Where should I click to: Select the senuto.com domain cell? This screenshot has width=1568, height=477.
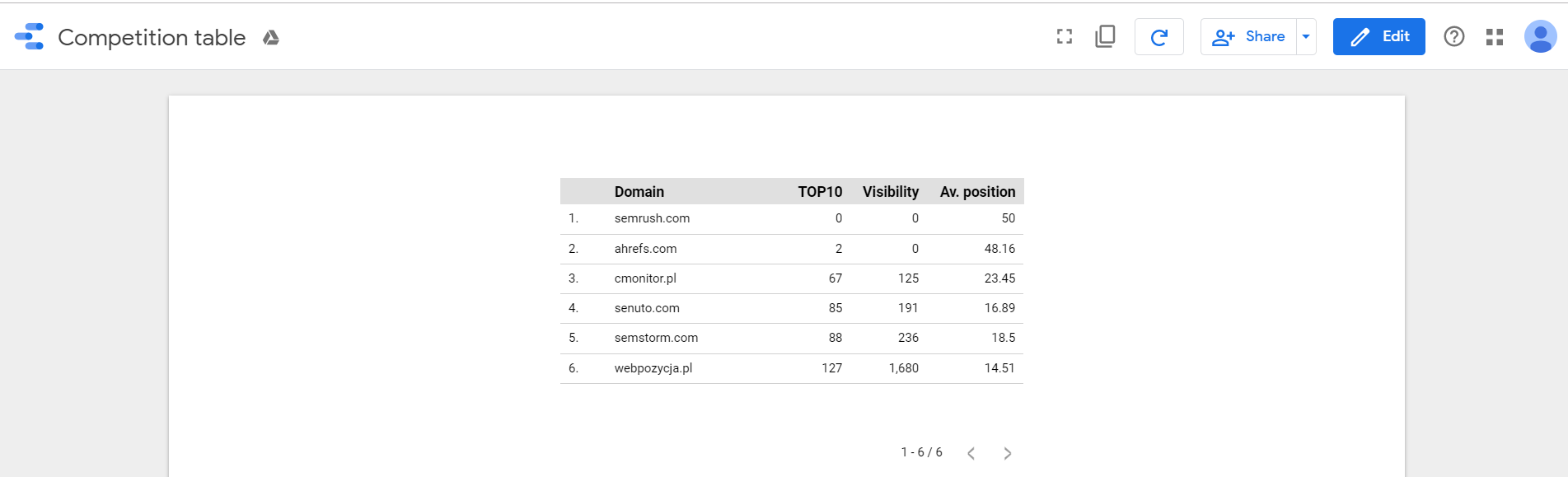(647, 308)
